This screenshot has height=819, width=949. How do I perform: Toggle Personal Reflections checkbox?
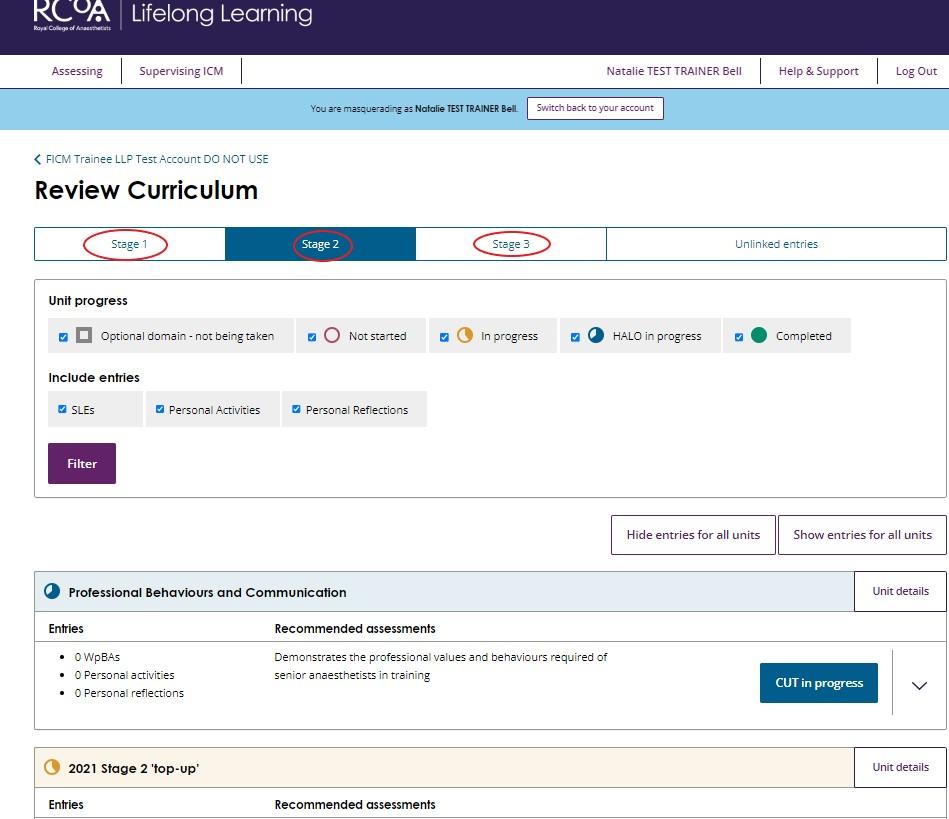pos(297,409)
